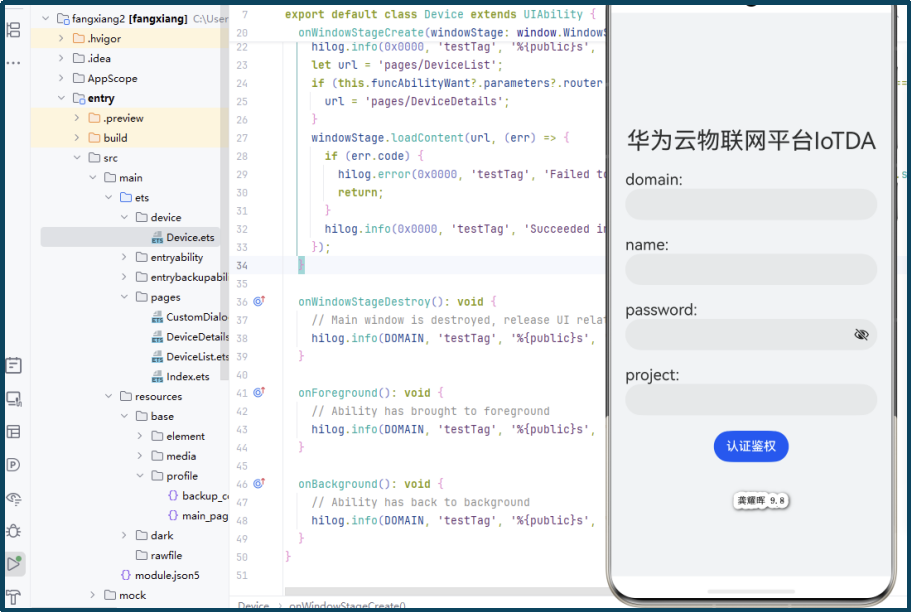This screenshot has width=911, height=612.
Task: Open the backup_config JSON file
Action: (205, 496)
